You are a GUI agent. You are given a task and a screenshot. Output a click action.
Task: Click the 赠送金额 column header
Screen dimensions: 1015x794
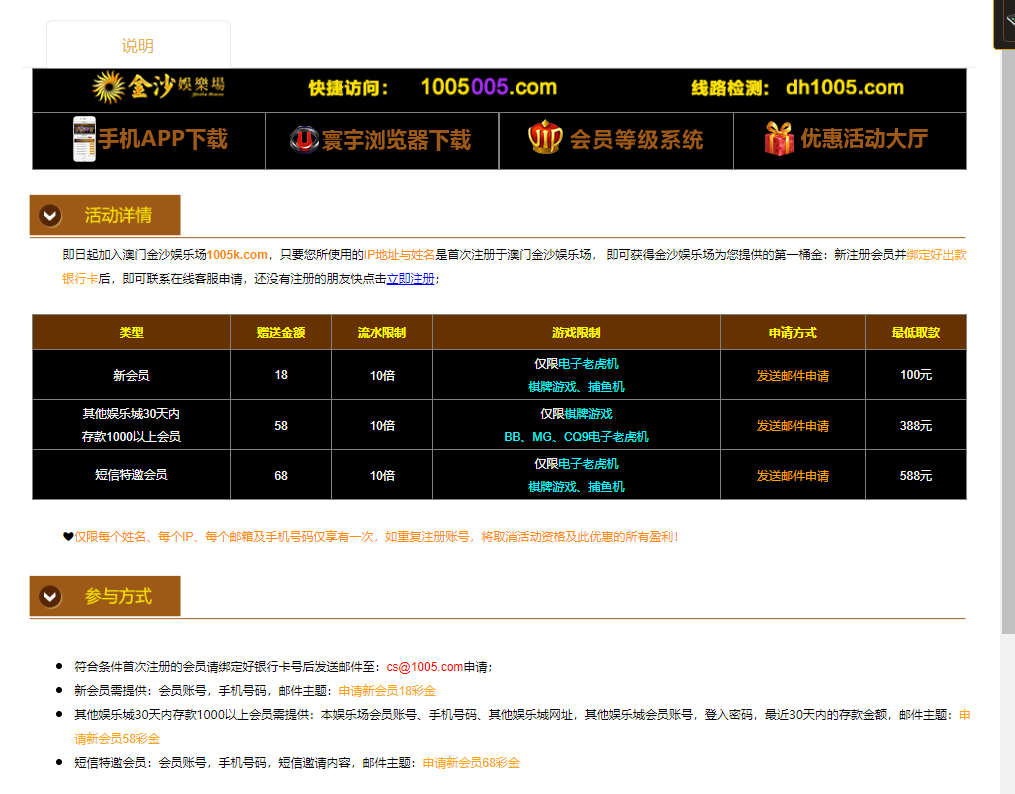pyautogui.click(x=281, y=333)
